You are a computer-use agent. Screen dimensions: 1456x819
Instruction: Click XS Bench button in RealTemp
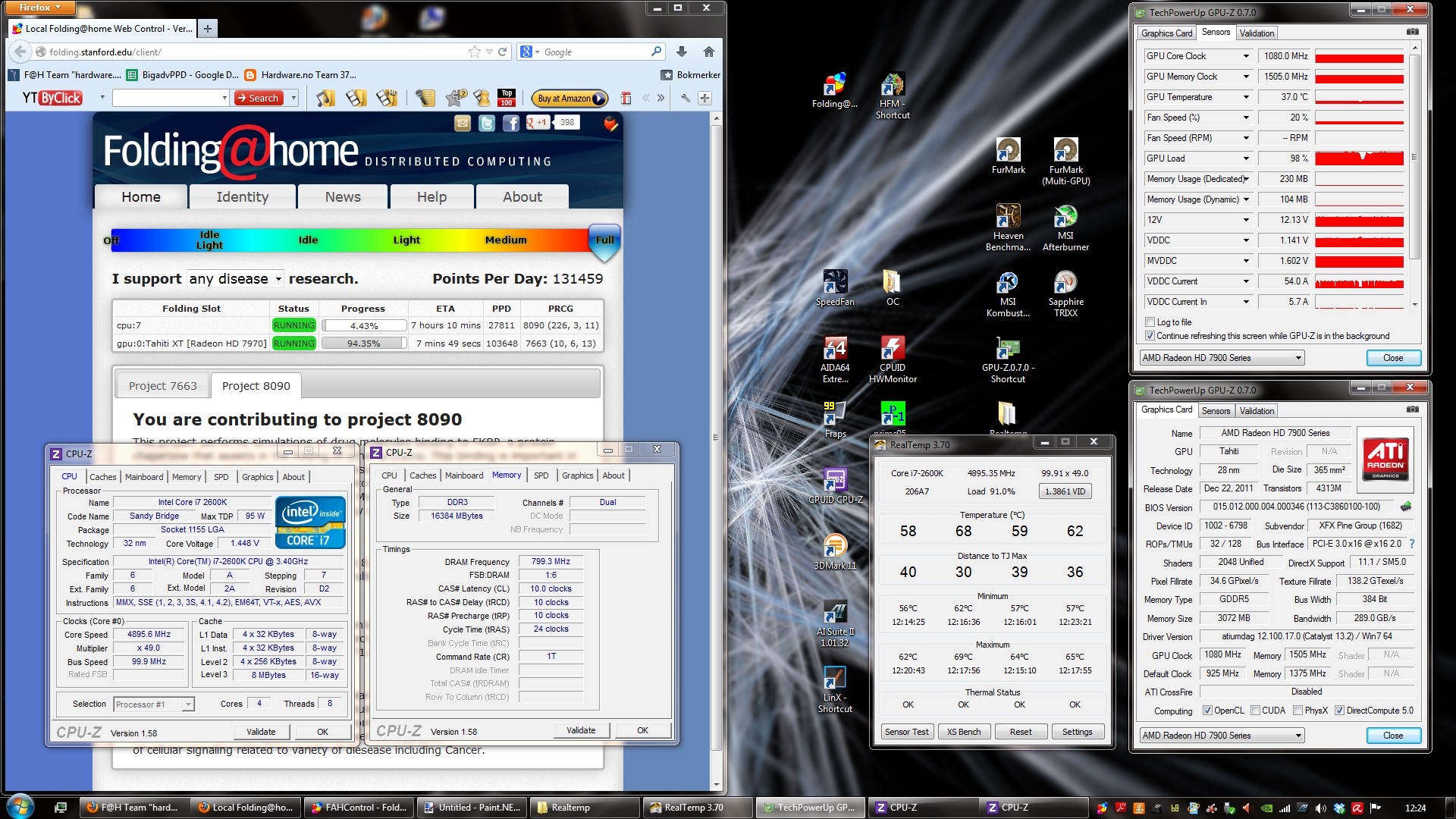[964, 732]
